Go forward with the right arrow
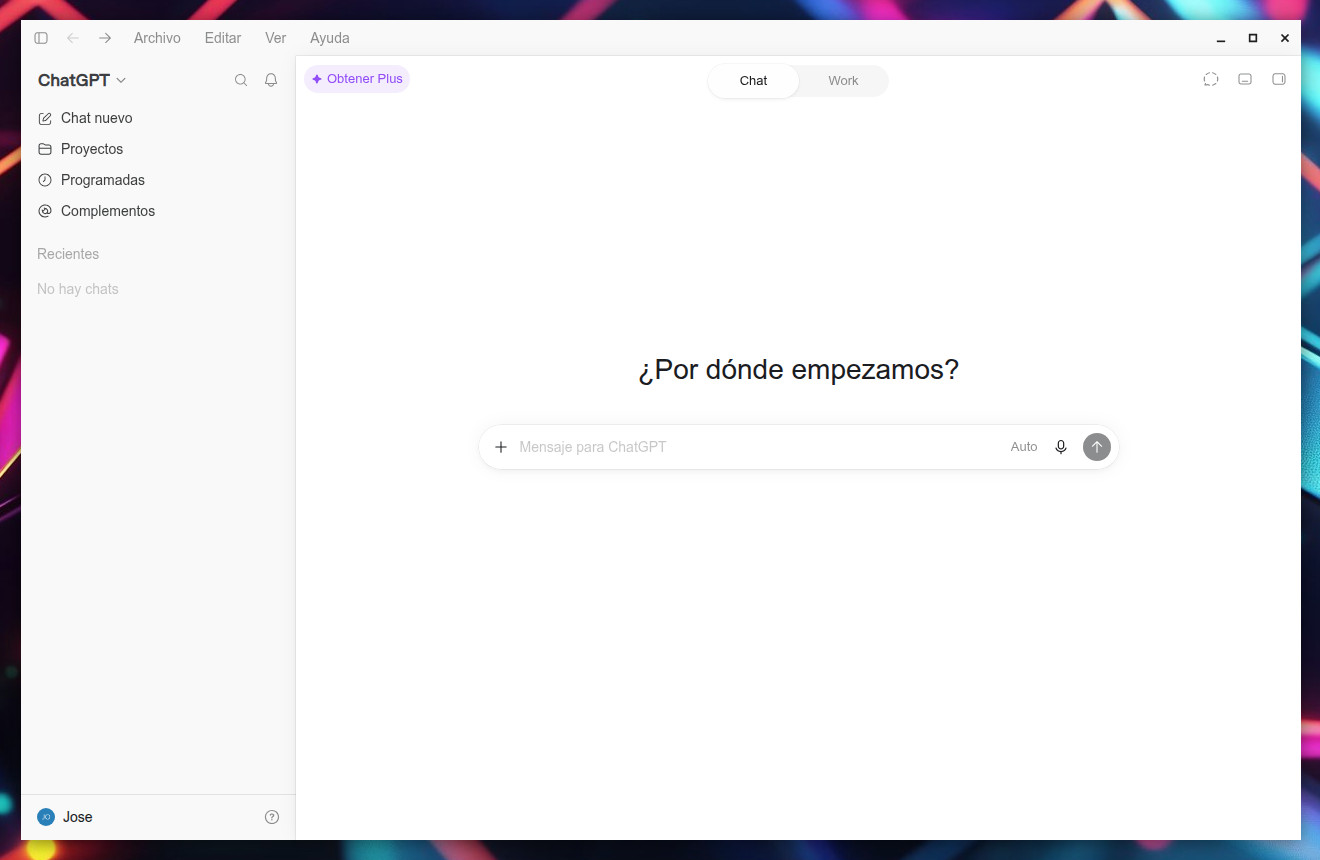This screenshot has width=1320, height=860. coord(105,38)
